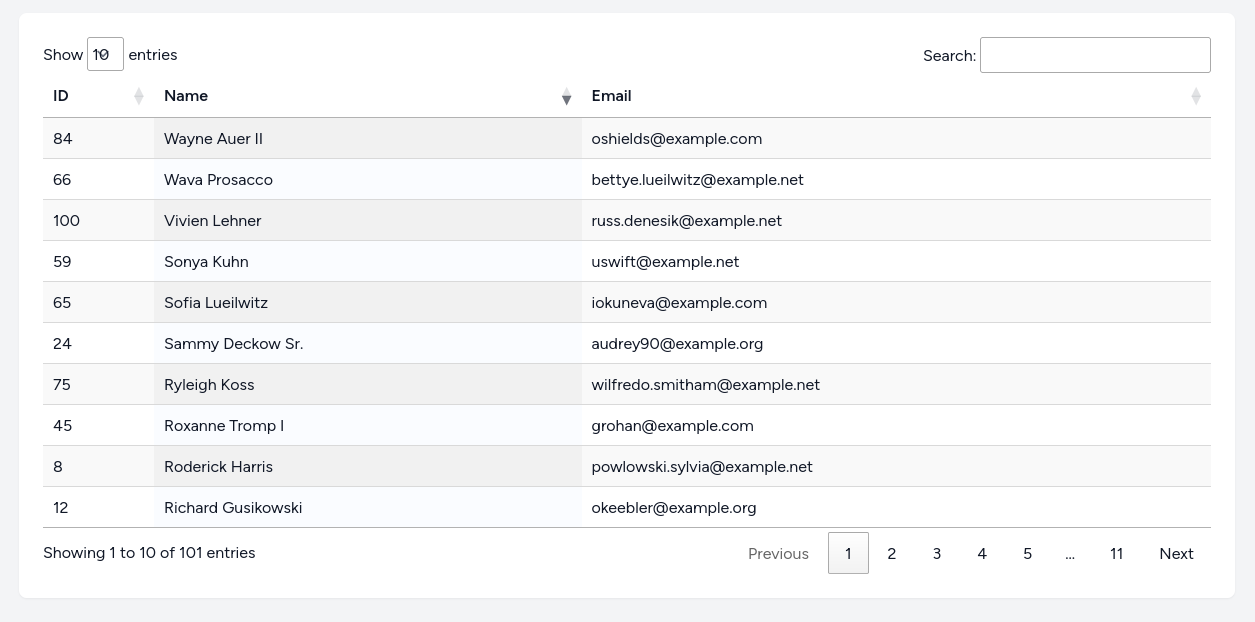Click the Name column sort arrow

pos(566,96)
